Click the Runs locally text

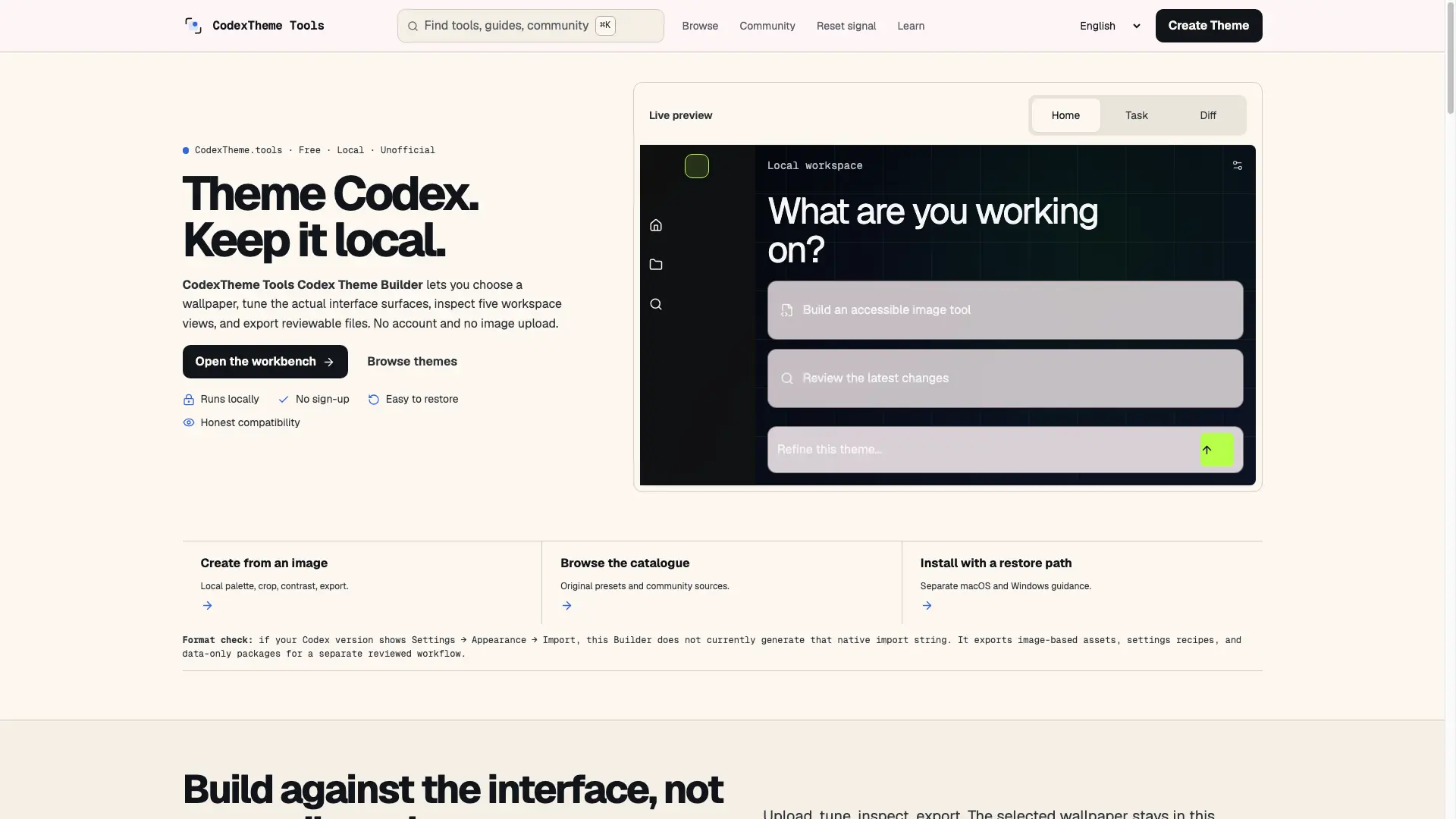230,400
